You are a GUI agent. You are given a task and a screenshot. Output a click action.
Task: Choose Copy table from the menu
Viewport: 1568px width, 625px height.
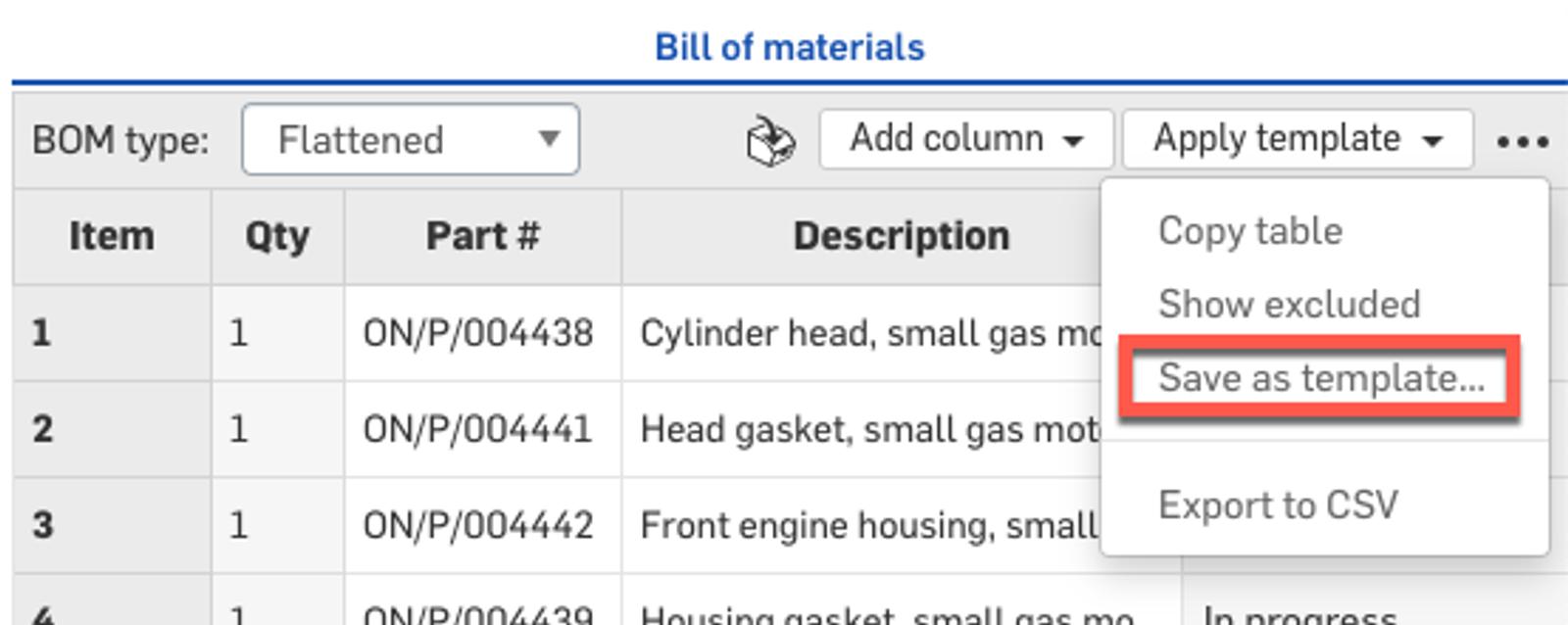pyautogui.click(x=1249, y=231)
